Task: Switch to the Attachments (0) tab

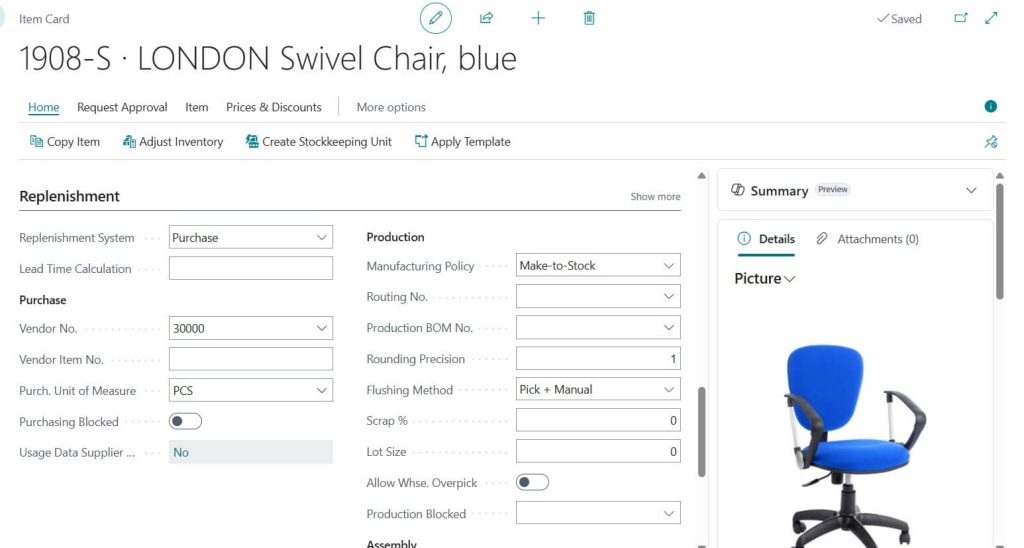Action: (x=868, y=239)
